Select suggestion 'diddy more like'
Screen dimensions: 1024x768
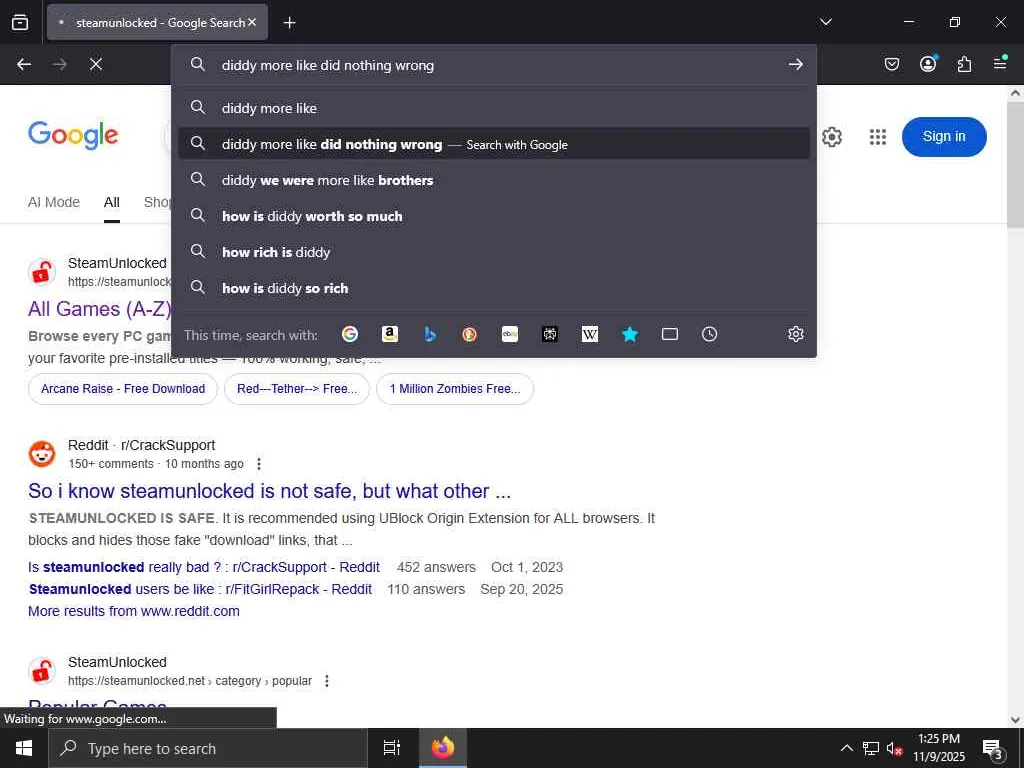[494, 108]
